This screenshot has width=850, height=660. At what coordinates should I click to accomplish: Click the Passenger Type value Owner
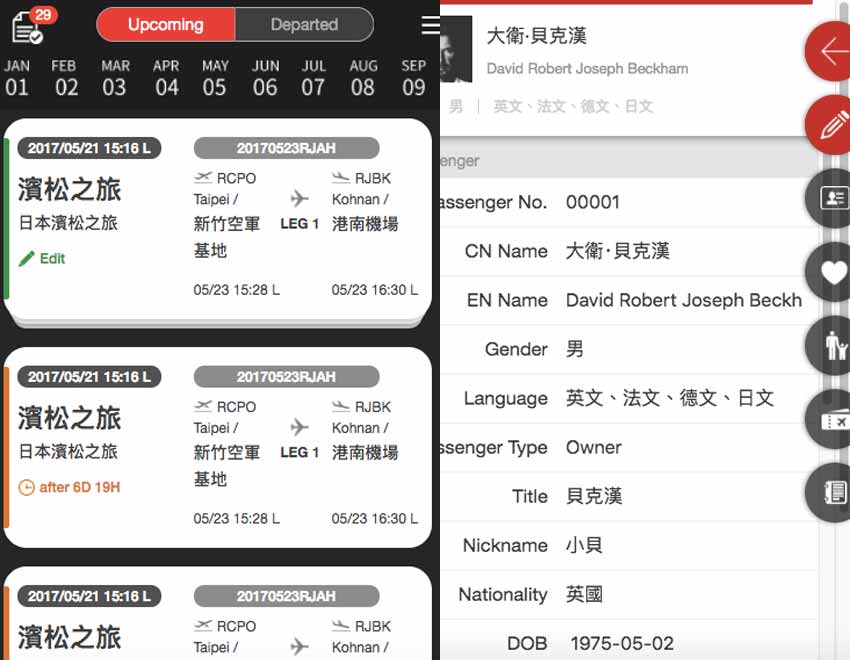pos(594,447)
